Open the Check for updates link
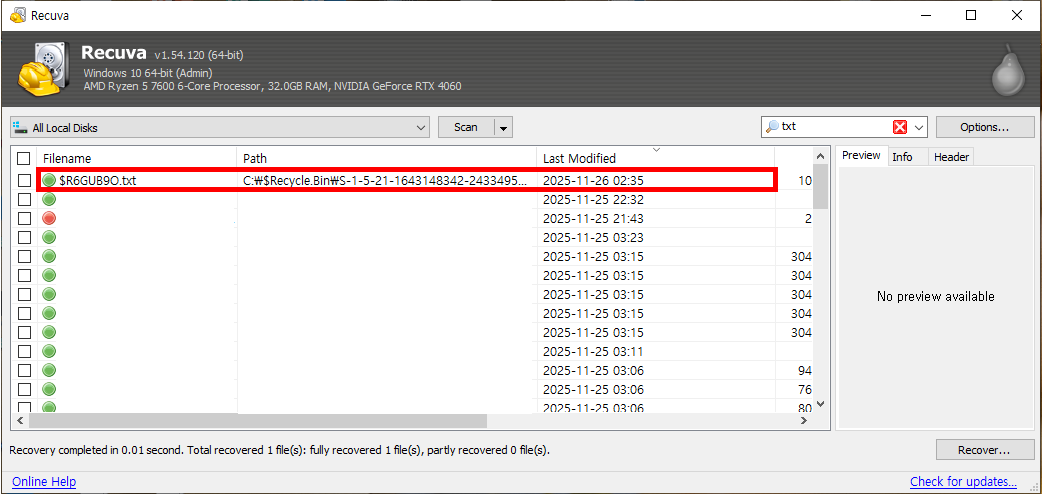This screenshot has width=1042, height=496. coord(963,482)
